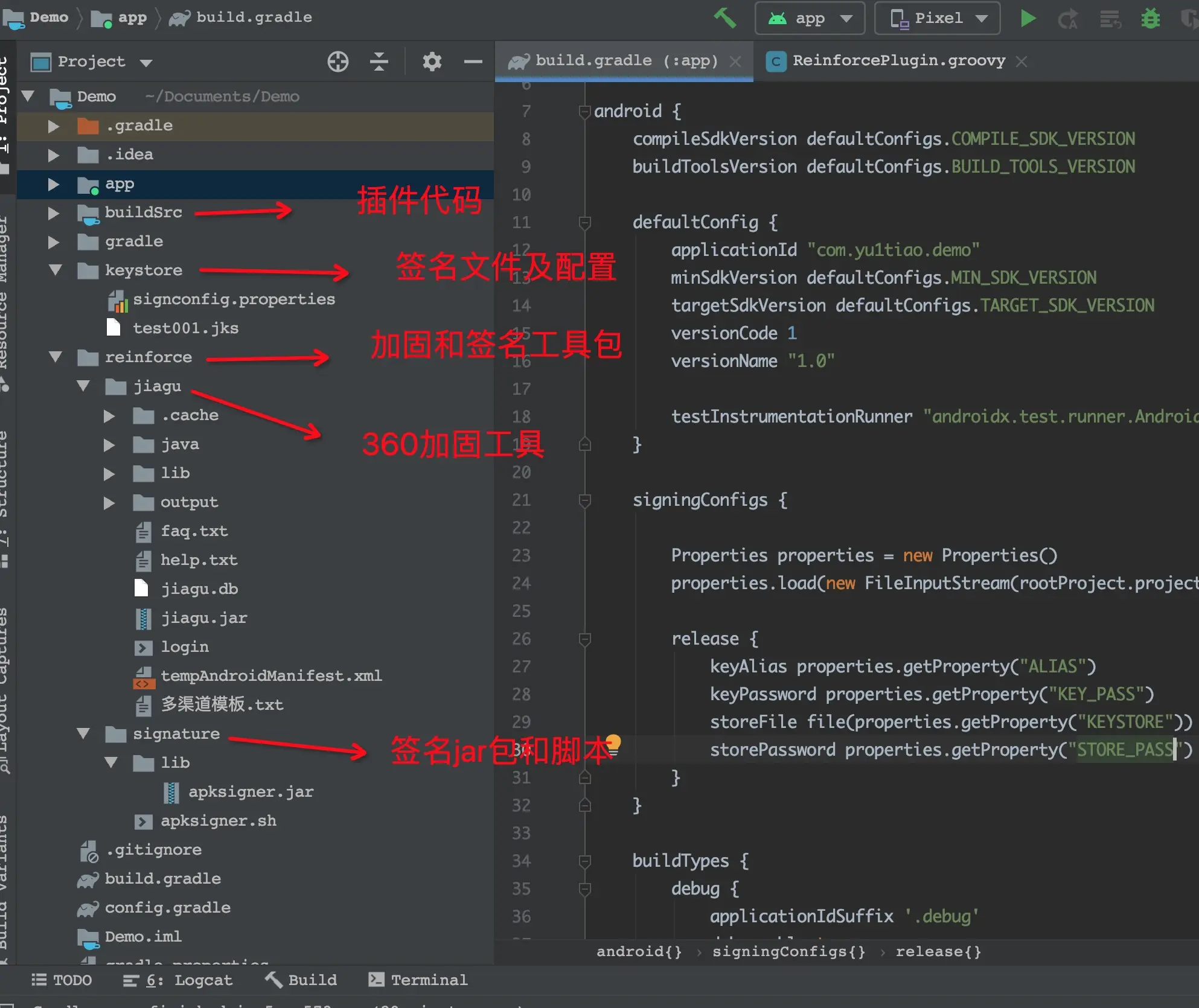The image size is (1199, 1008).
Task: Open Project panel gear settings
Action: pos(432,62)
